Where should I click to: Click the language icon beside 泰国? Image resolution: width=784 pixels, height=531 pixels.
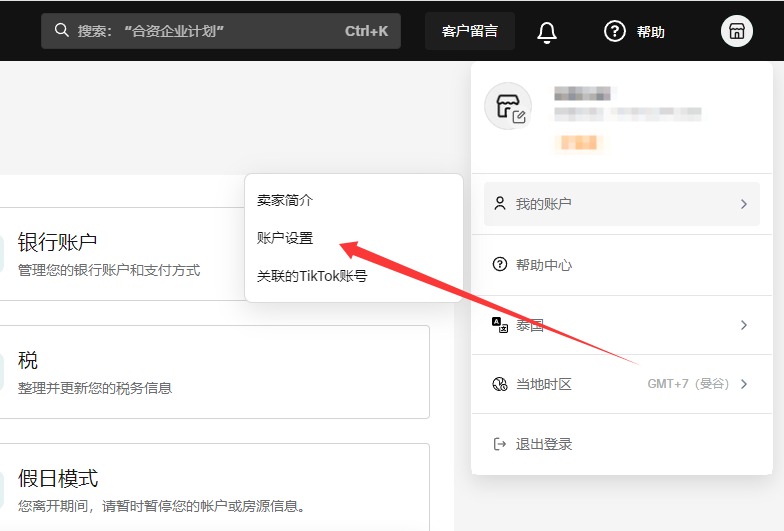coord(500,325)
